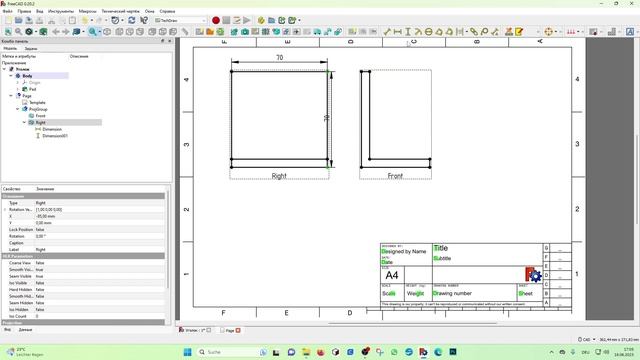
Task: Collapse the Page tree node
Action: [x=11, y=96]
